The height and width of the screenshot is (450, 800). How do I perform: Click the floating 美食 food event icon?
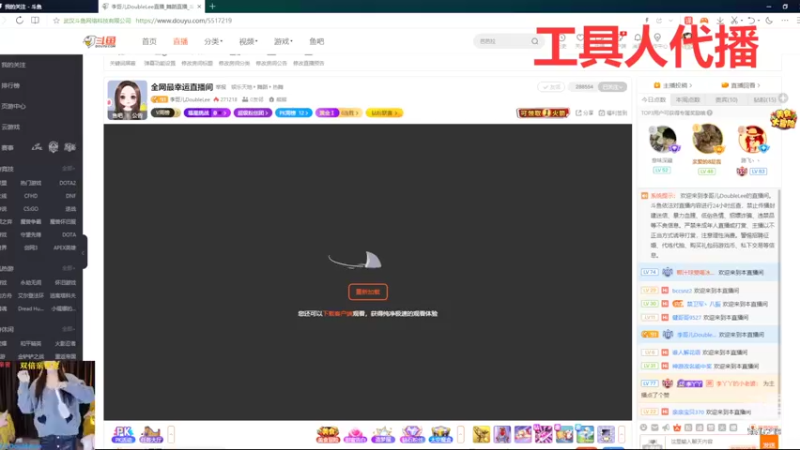coord(783,119)
